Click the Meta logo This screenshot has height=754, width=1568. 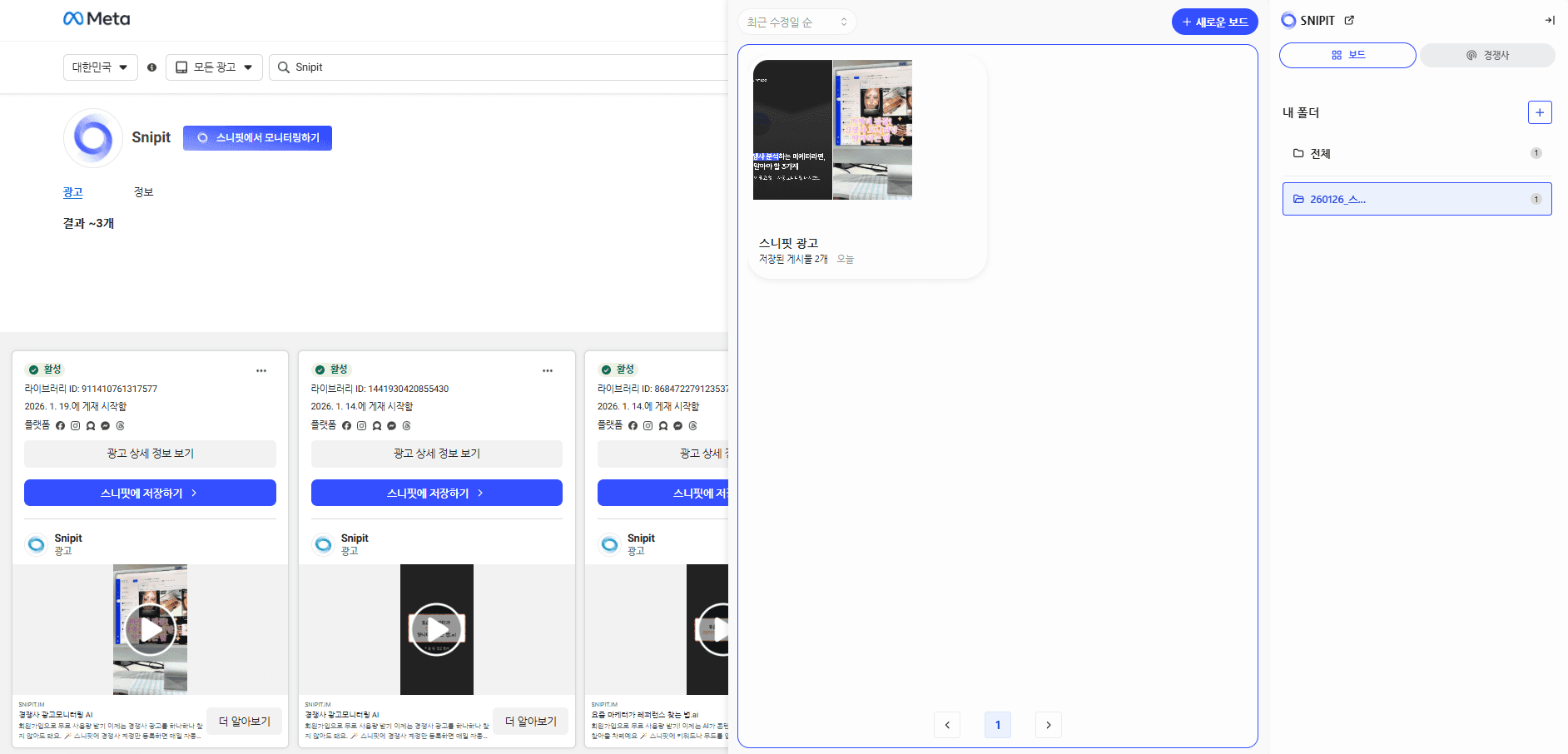(x=97, y=18)
